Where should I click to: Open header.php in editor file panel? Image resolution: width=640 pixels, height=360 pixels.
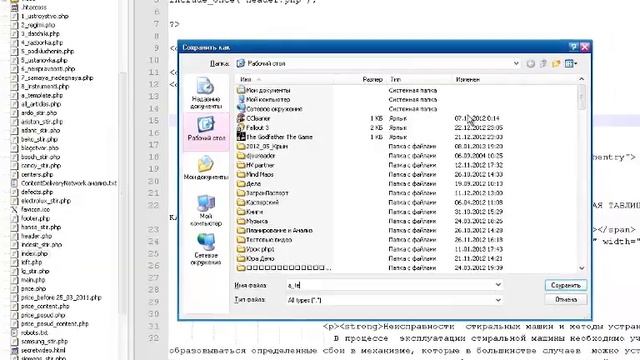click(36, 236)
